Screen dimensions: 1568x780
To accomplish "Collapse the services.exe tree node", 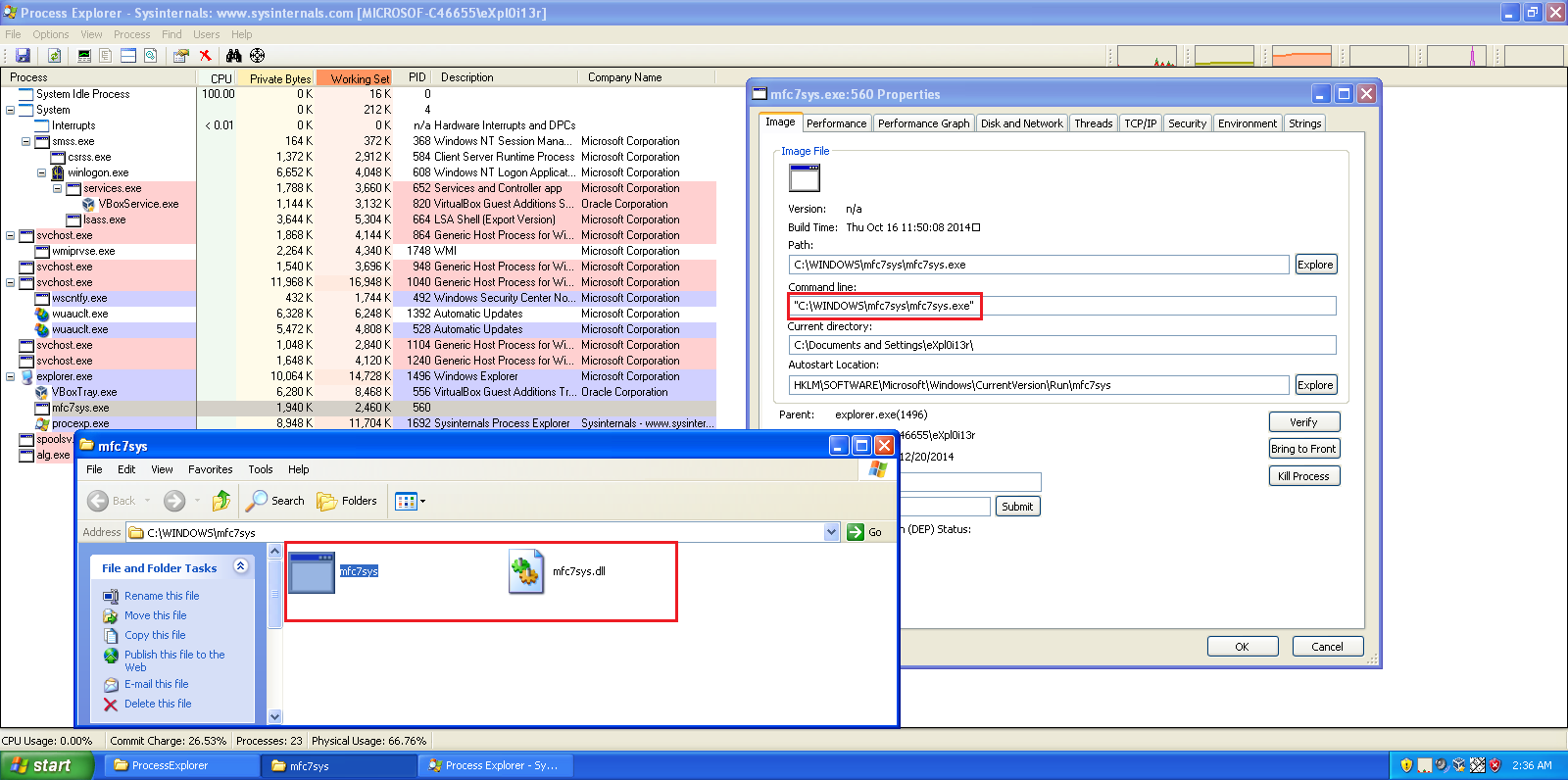I will (58, 188).
